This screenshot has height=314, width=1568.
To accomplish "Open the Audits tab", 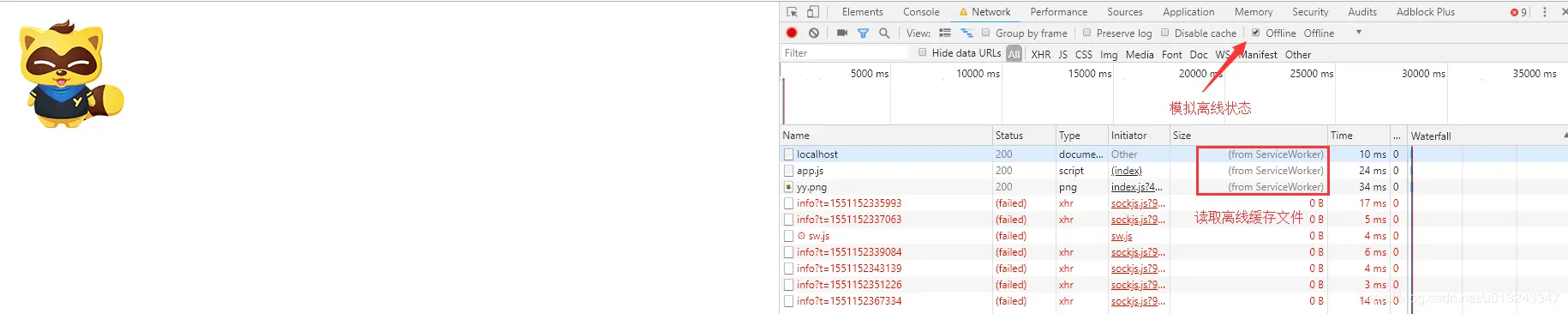I will coord(1362,12).
